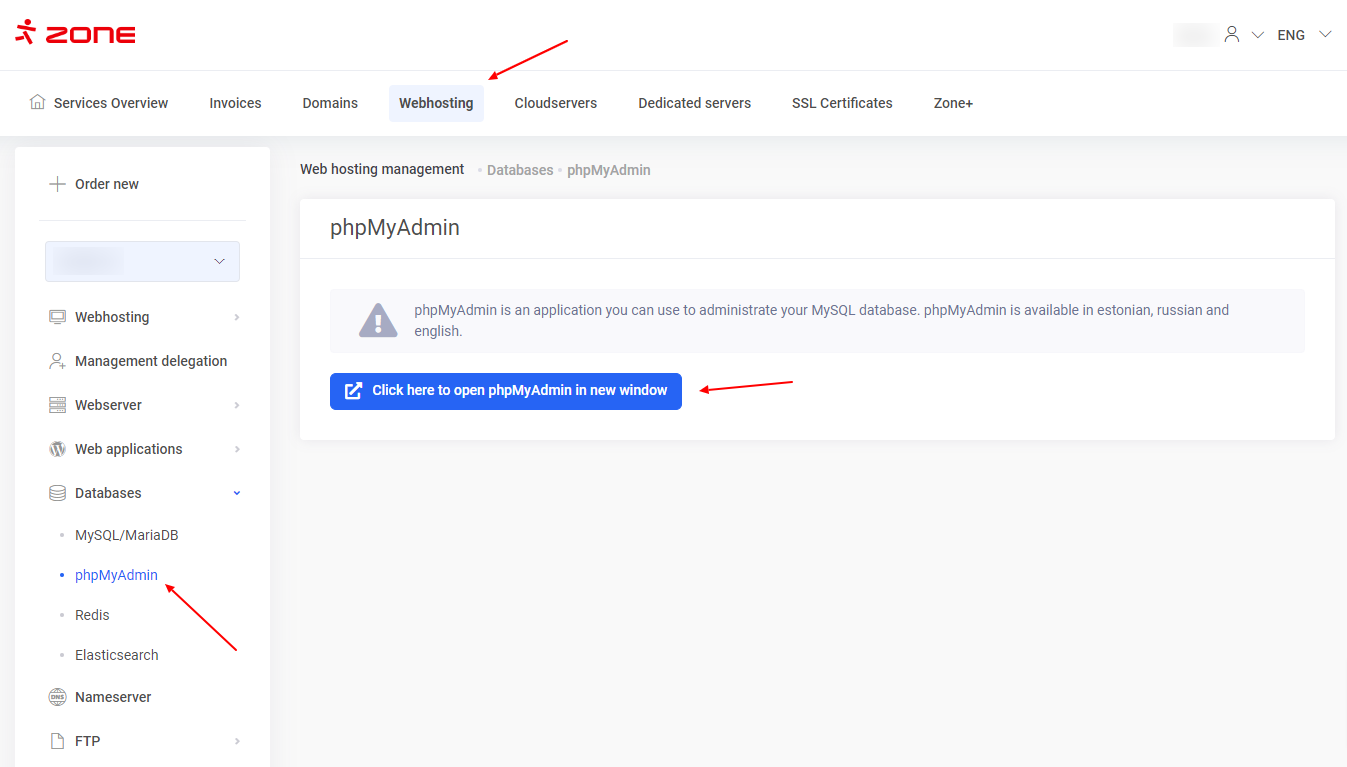Screen dimensions: 1347x767
Task: Click the Services Overview home icon
Action: click(x=38, y=102)
